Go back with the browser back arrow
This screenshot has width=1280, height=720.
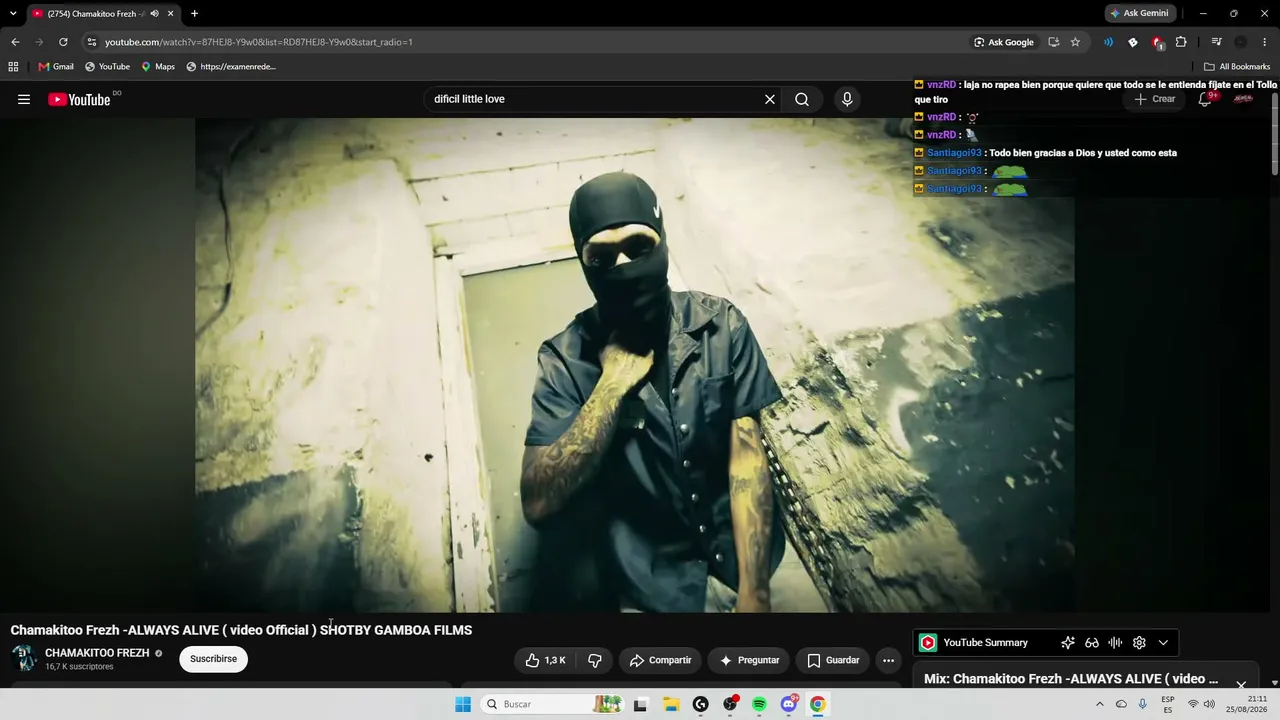(x=15, y=42)
